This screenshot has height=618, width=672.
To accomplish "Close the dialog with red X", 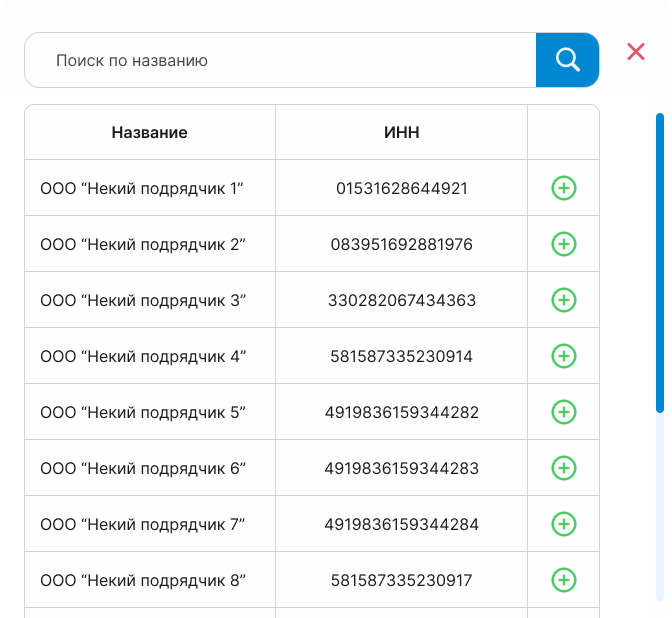I will pos(636,52).
